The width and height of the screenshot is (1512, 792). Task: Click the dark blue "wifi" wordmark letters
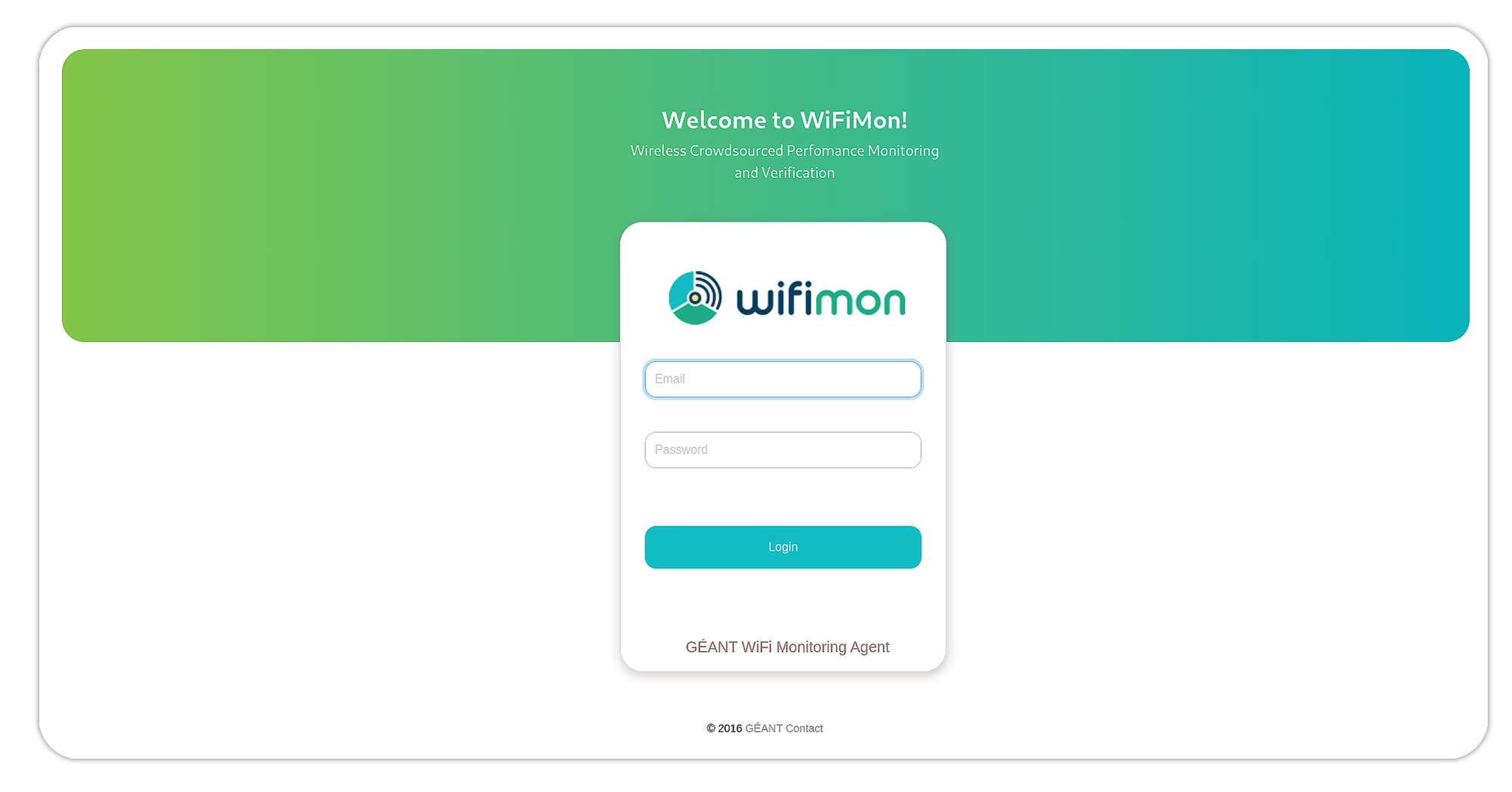click(x=774, y=297)
